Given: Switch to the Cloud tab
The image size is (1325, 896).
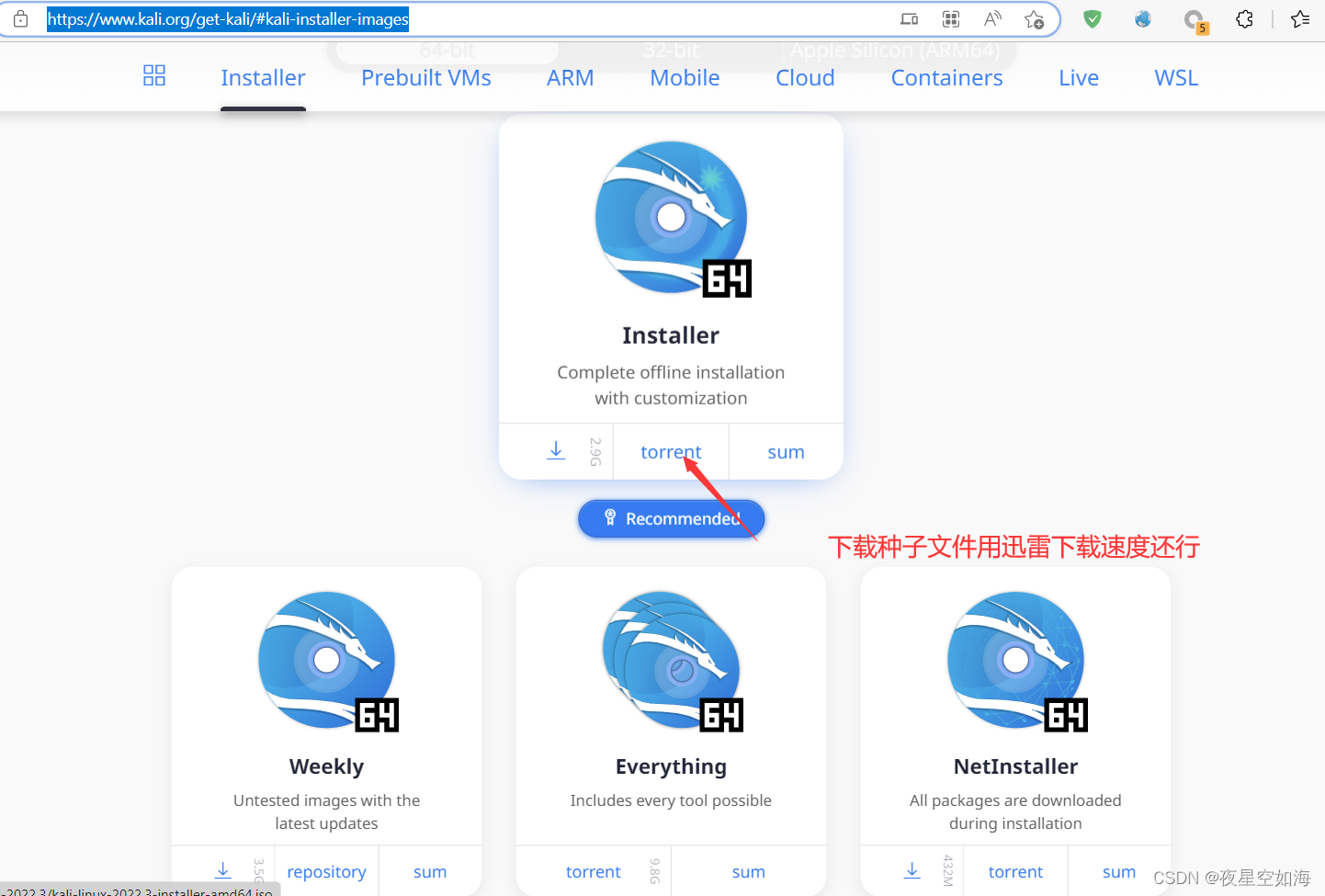Looking at the screenshot, I should click(x=805, y=78).
